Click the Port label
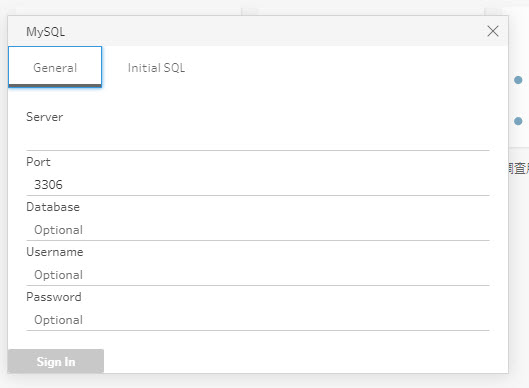The width and height of the screenshot is (529, 388). 38,162
